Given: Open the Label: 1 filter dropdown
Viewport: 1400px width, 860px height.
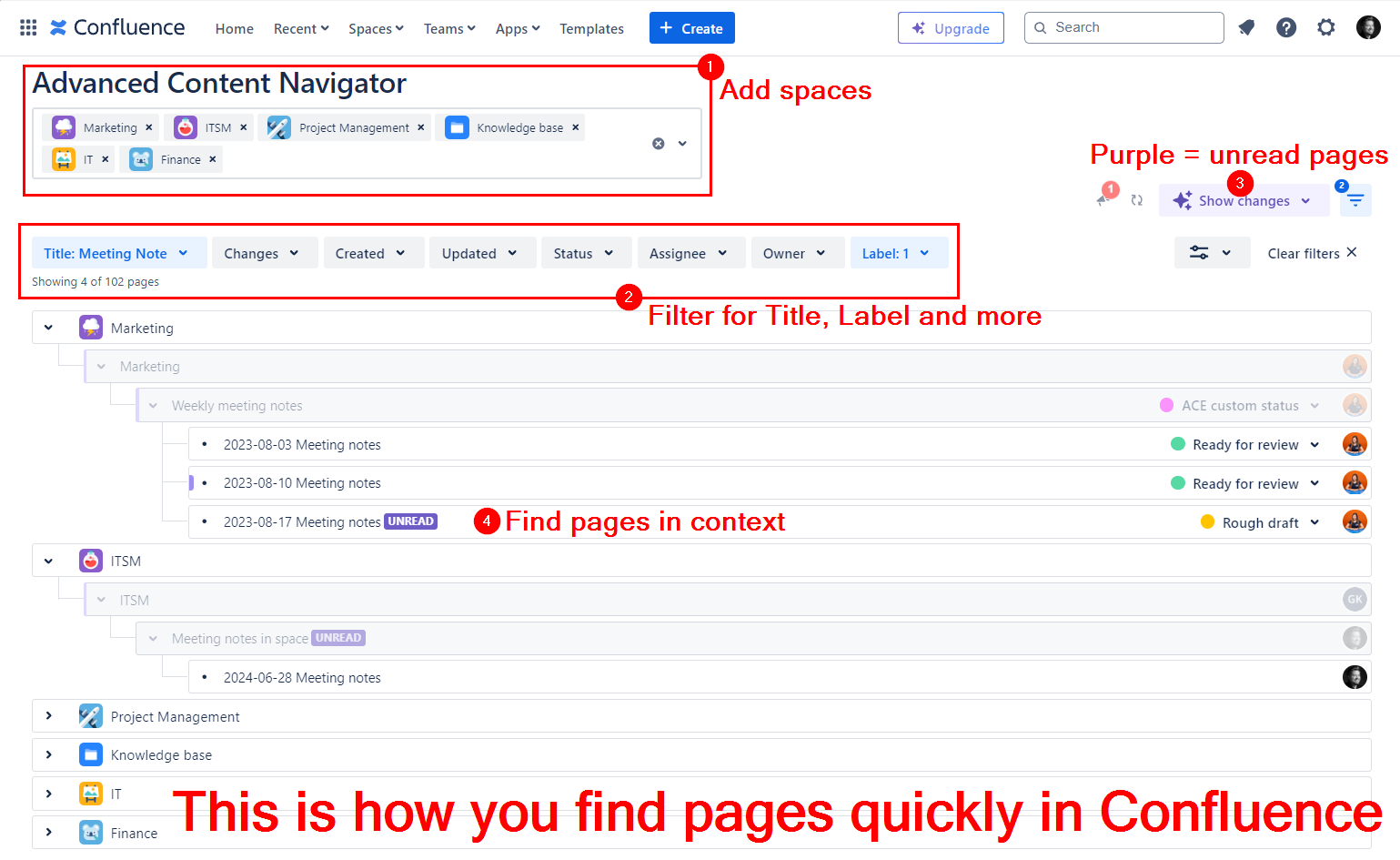Looking at the screenshot, I should point(899,253).
